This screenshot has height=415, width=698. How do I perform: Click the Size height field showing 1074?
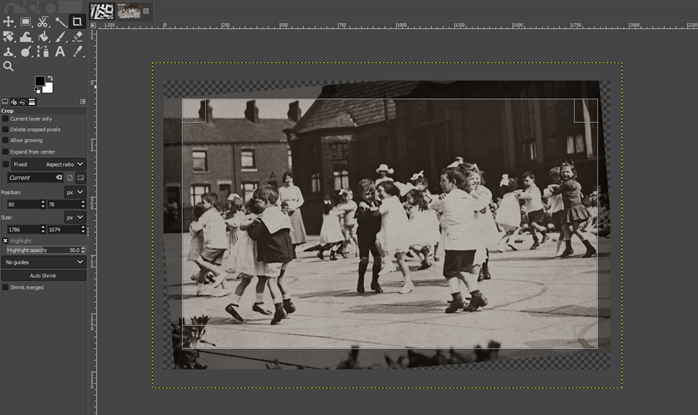[64, 230]
